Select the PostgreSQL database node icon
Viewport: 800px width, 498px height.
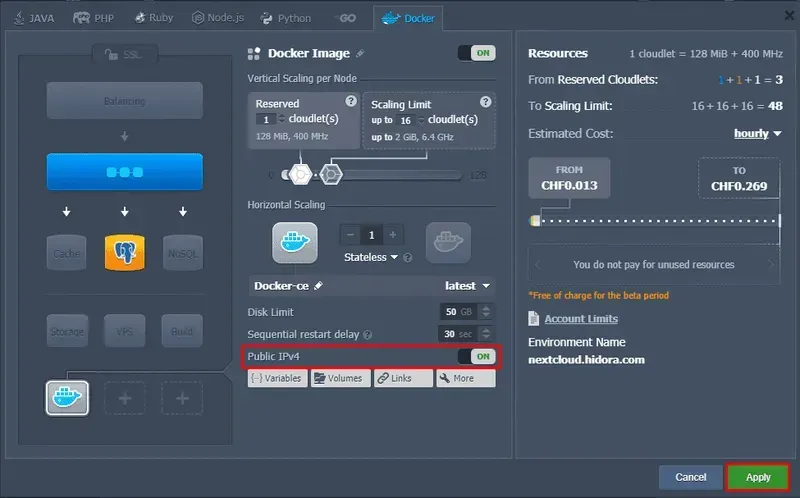tap(125, 253)
